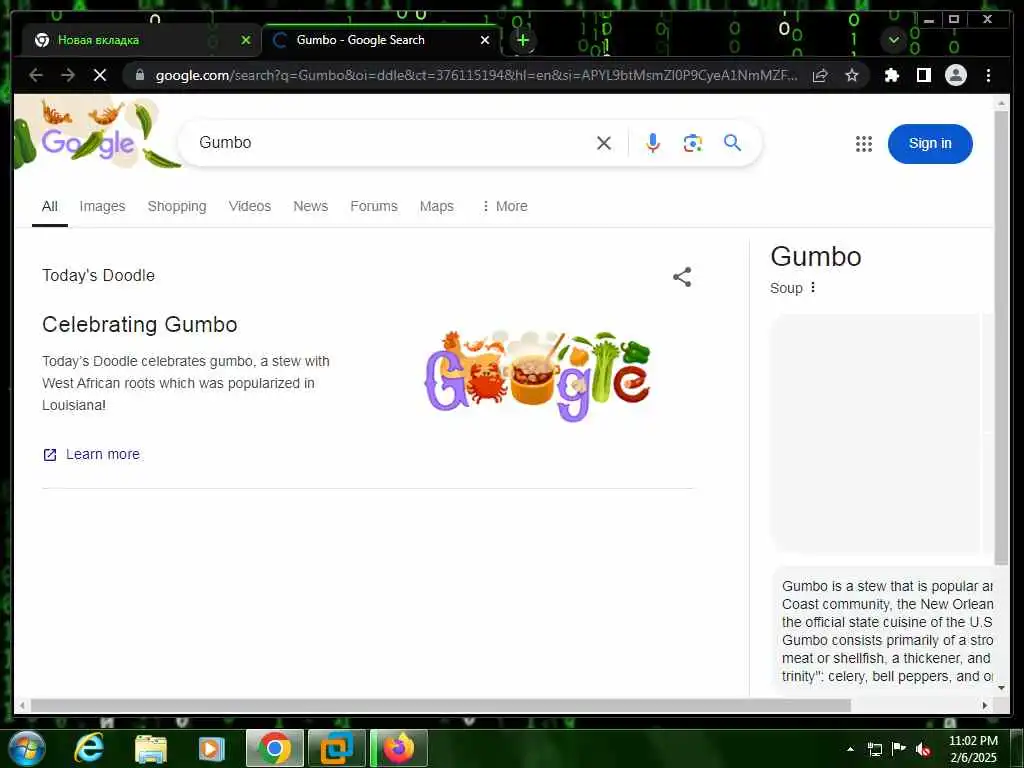
Task: Click the Chrome taskbar icon
Action: coord(274,748)
